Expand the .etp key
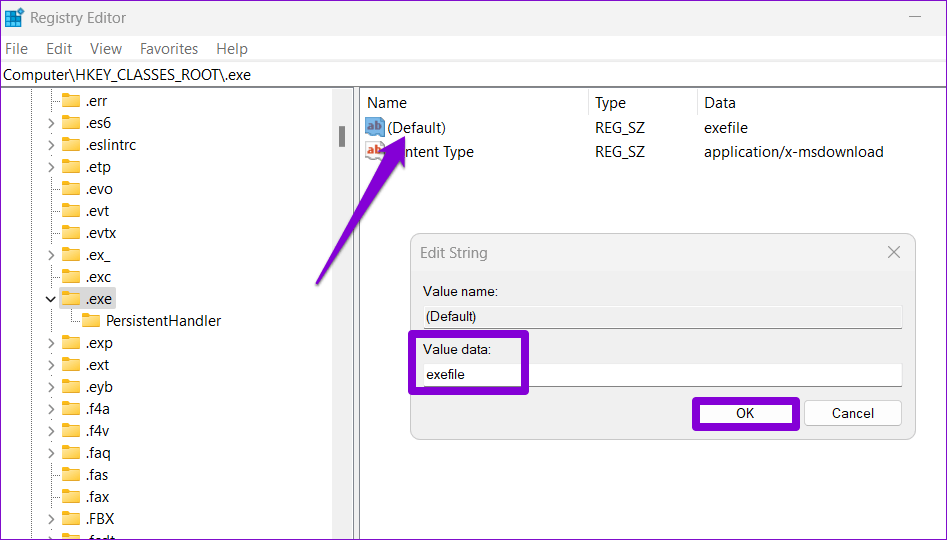Viewport: 947px width, 540px height. [51, 167]
